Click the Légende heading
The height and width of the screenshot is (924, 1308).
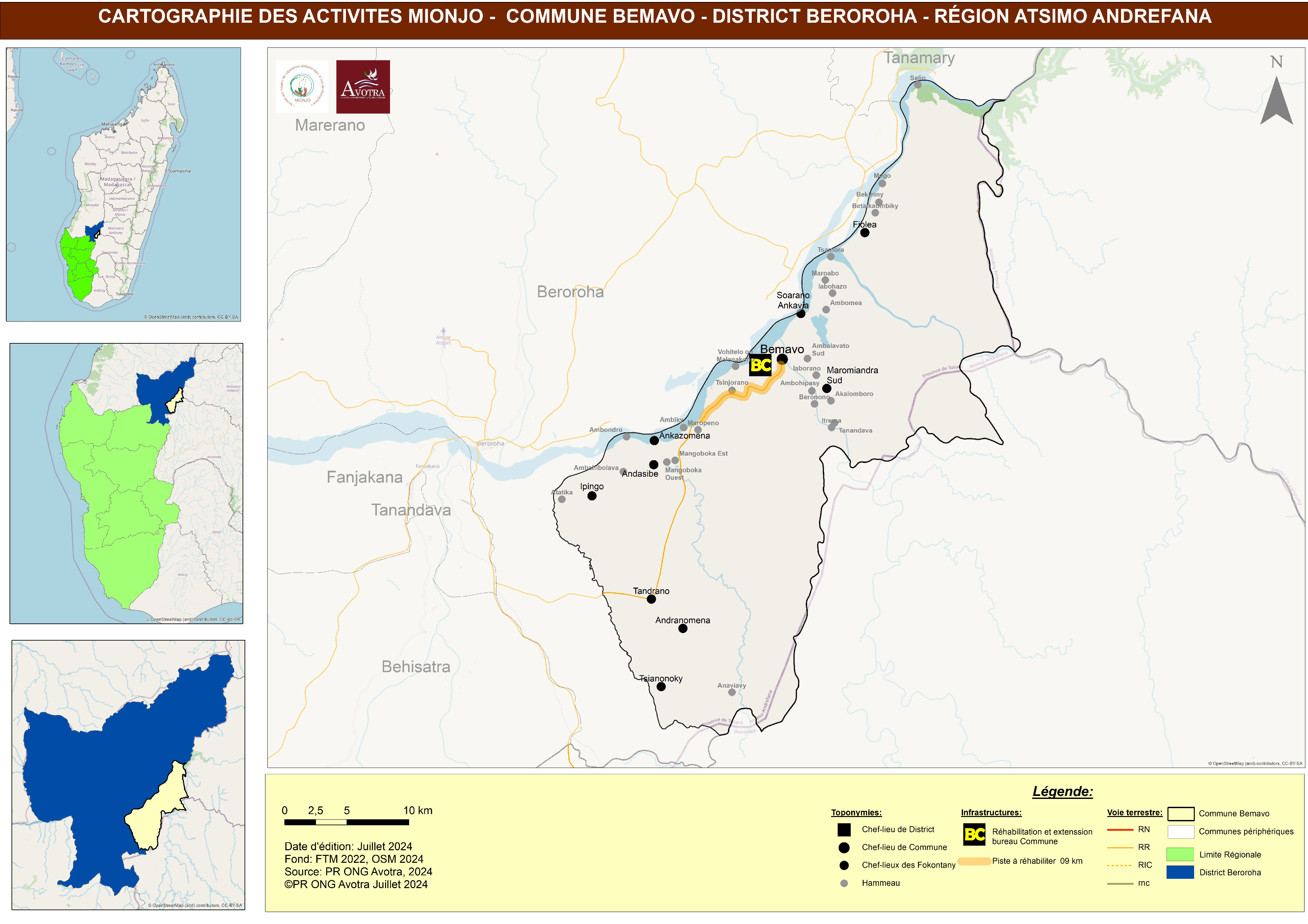tap(1062, 791)
